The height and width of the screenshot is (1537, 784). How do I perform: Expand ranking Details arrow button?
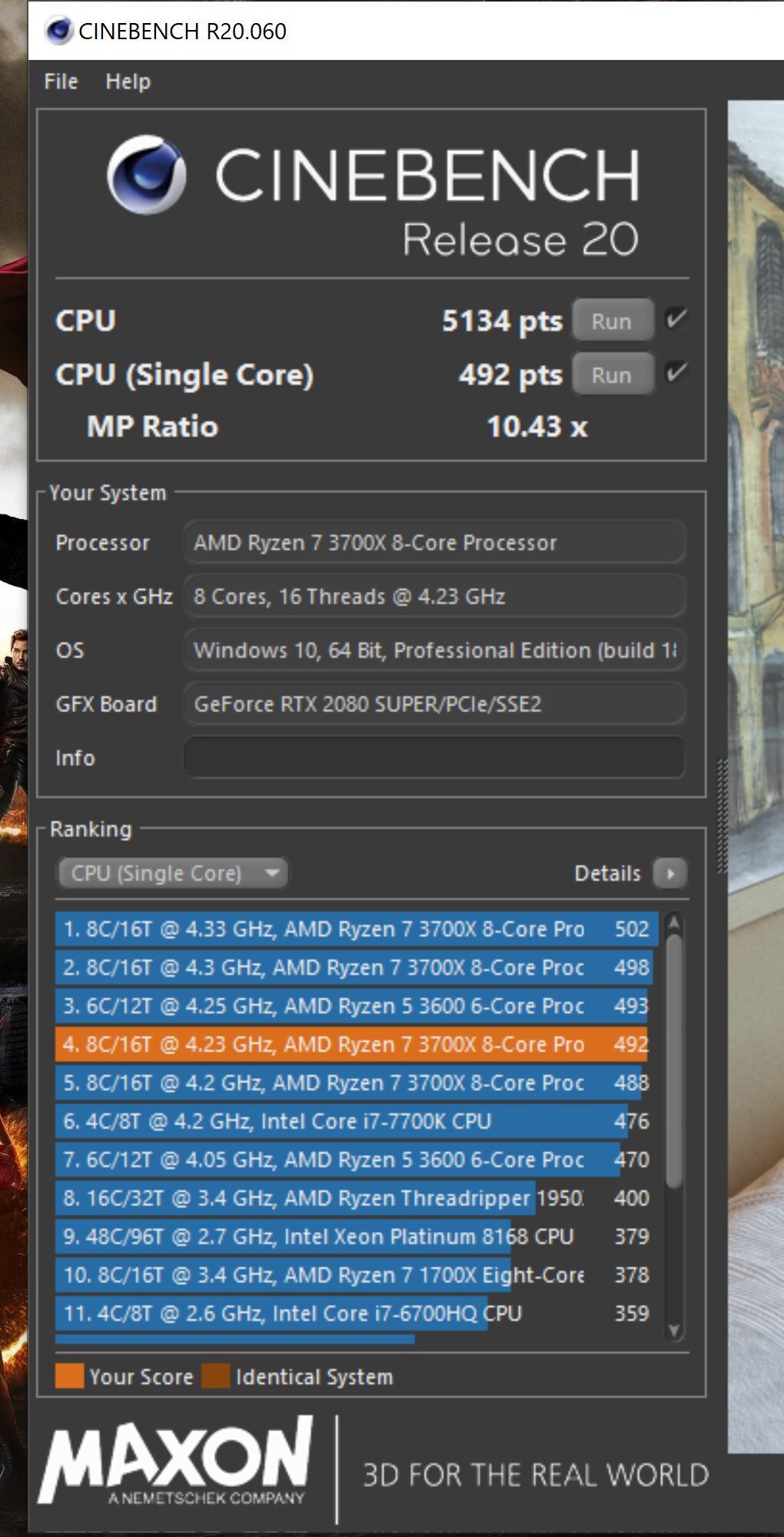669,873
